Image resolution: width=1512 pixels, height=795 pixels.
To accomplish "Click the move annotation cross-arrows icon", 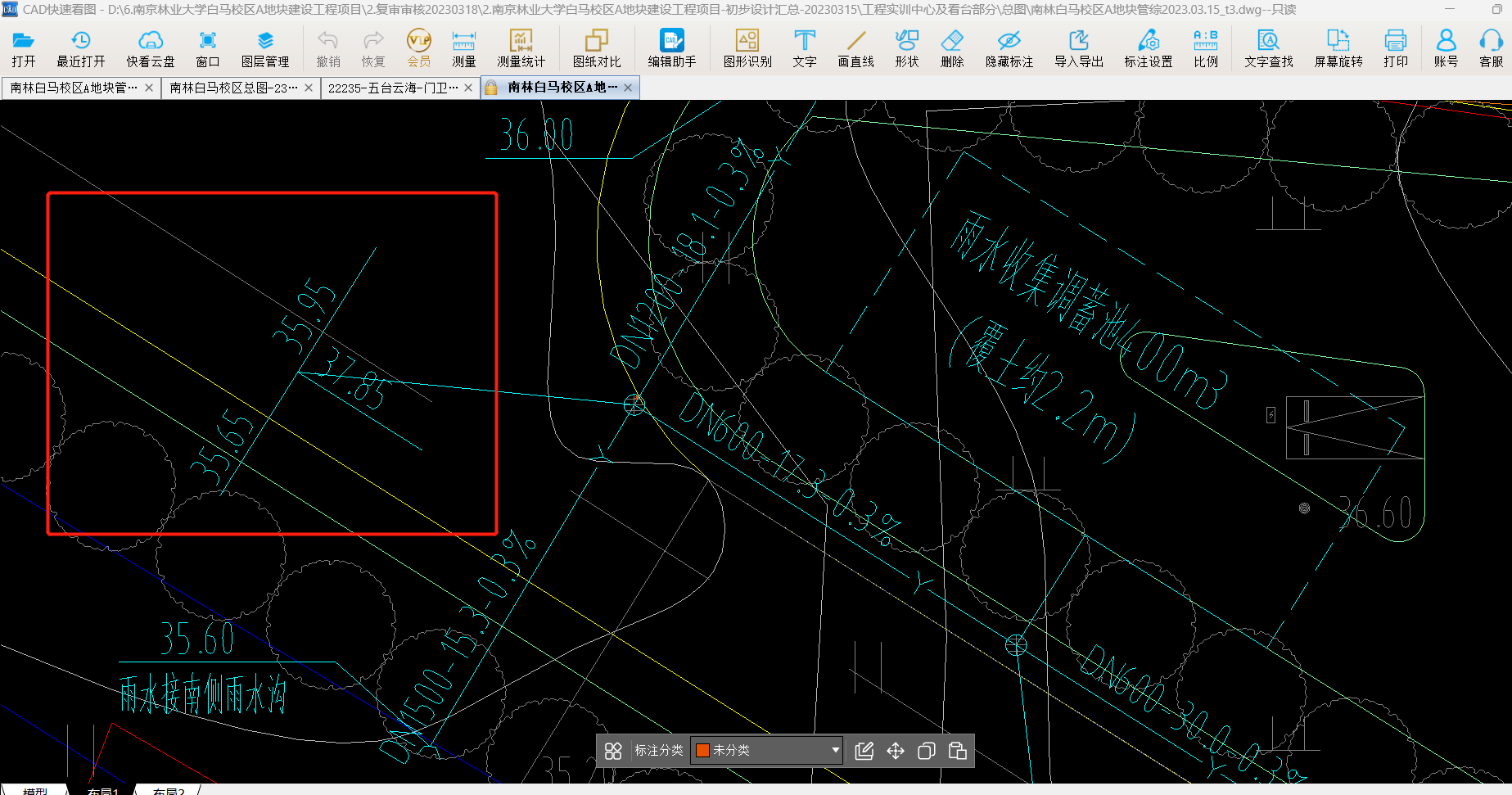I will tap(896, 751).
